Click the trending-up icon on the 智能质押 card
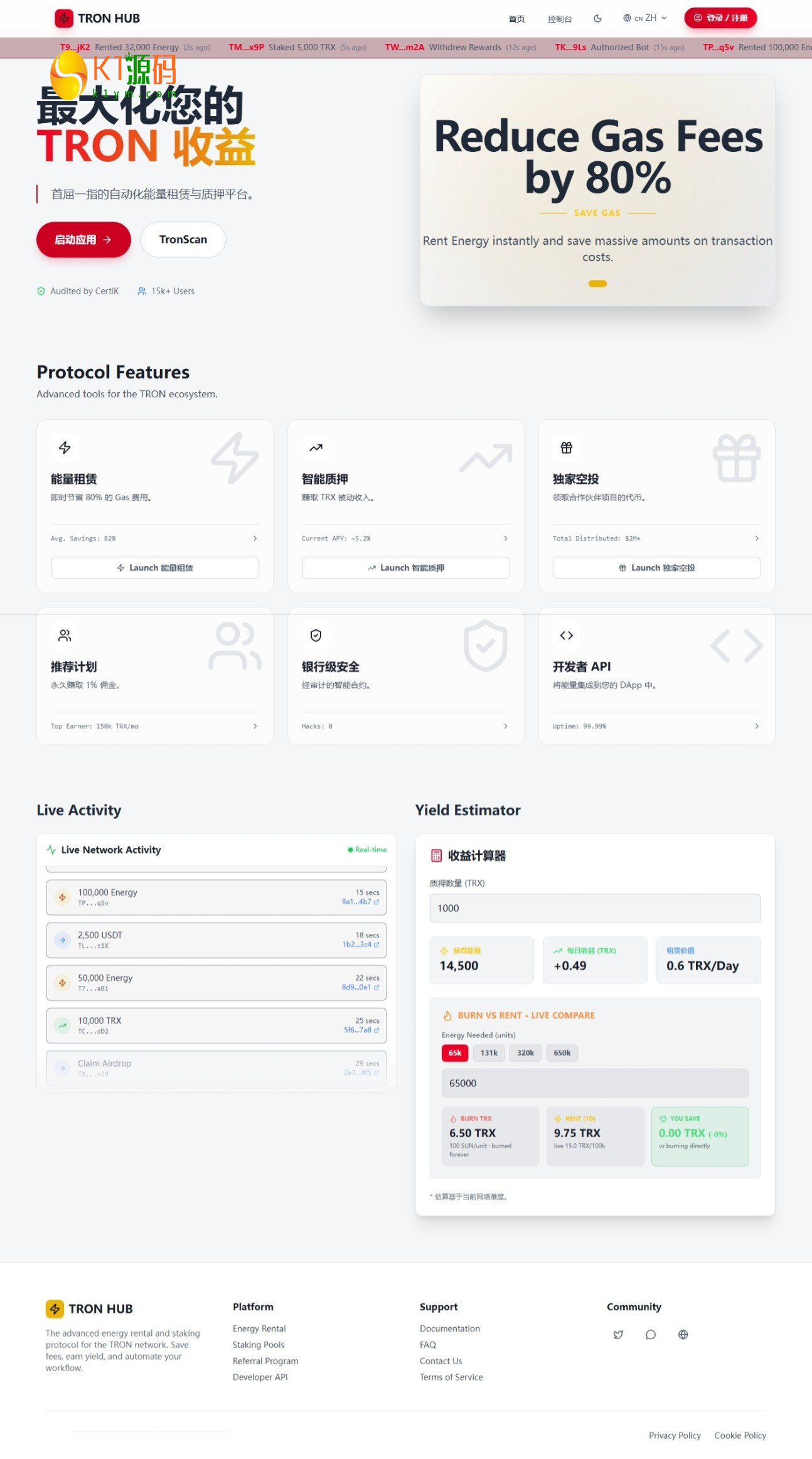This screenshot has height=1459, width=812. pos(316,447)
